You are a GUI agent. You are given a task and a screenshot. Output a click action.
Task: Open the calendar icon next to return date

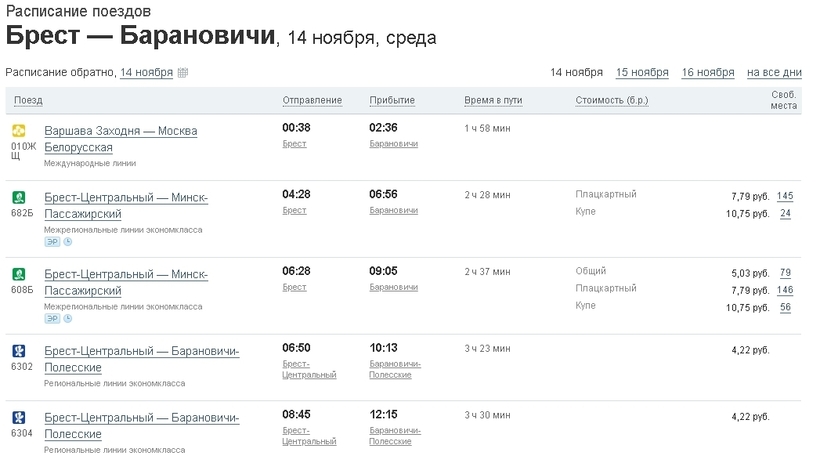tap(183, 73)
